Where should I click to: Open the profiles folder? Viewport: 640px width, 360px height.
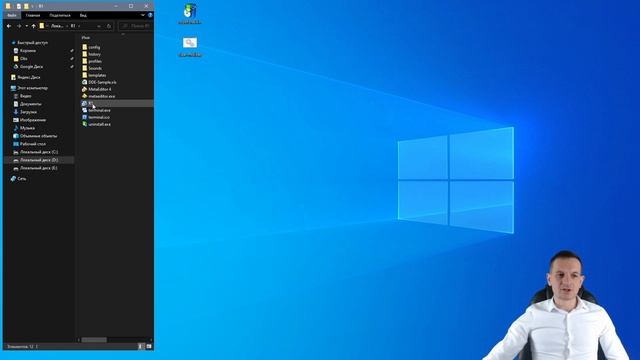point(95,61)
